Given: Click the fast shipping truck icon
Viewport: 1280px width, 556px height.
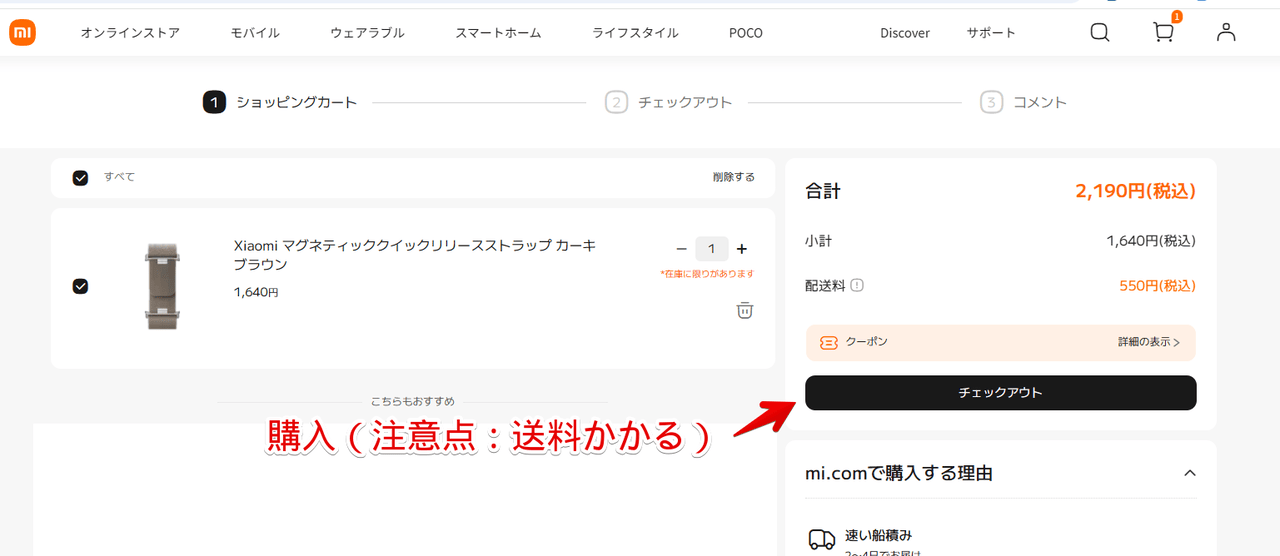Looking at the screenshot, I should pos(821,539).
